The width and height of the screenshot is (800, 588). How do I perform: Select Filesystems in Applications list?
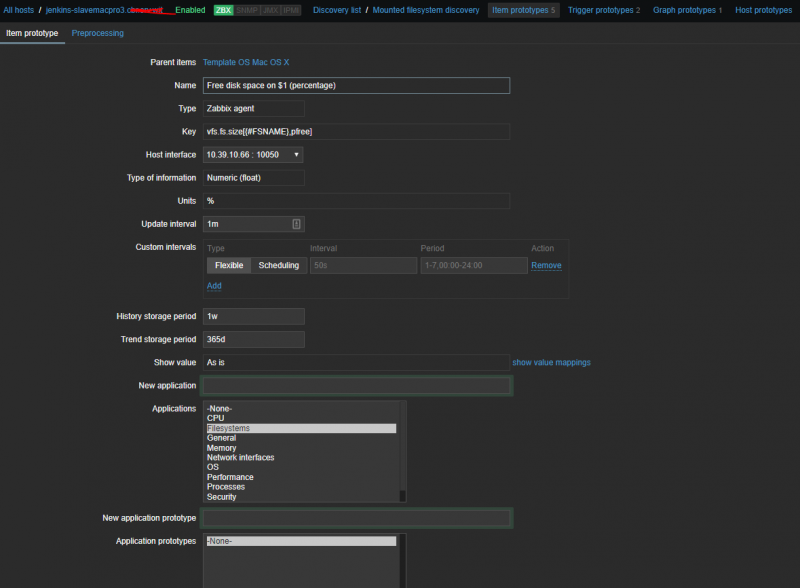click(x=300, y=428)
